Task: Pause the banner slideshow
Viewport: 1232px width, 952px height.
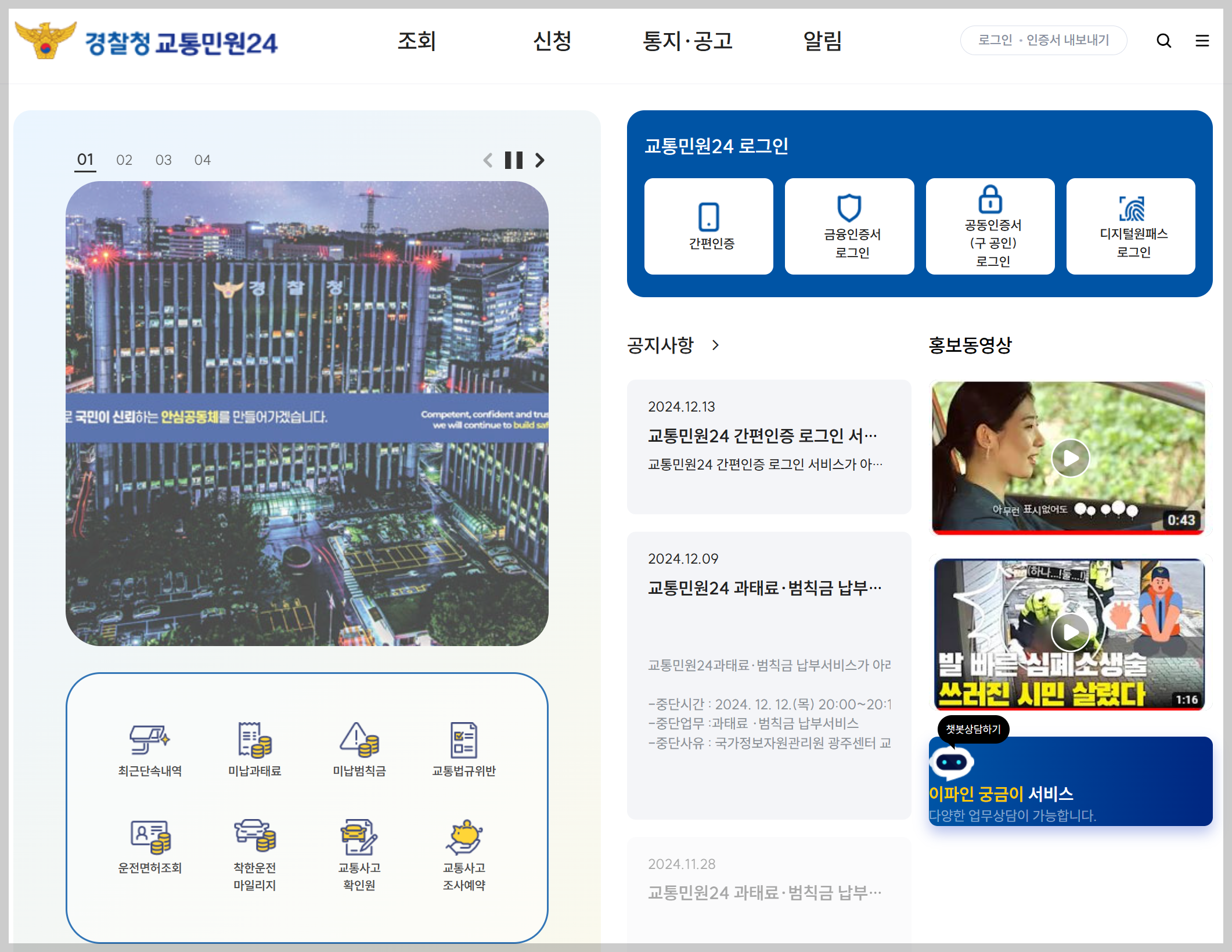Action: 513,160
